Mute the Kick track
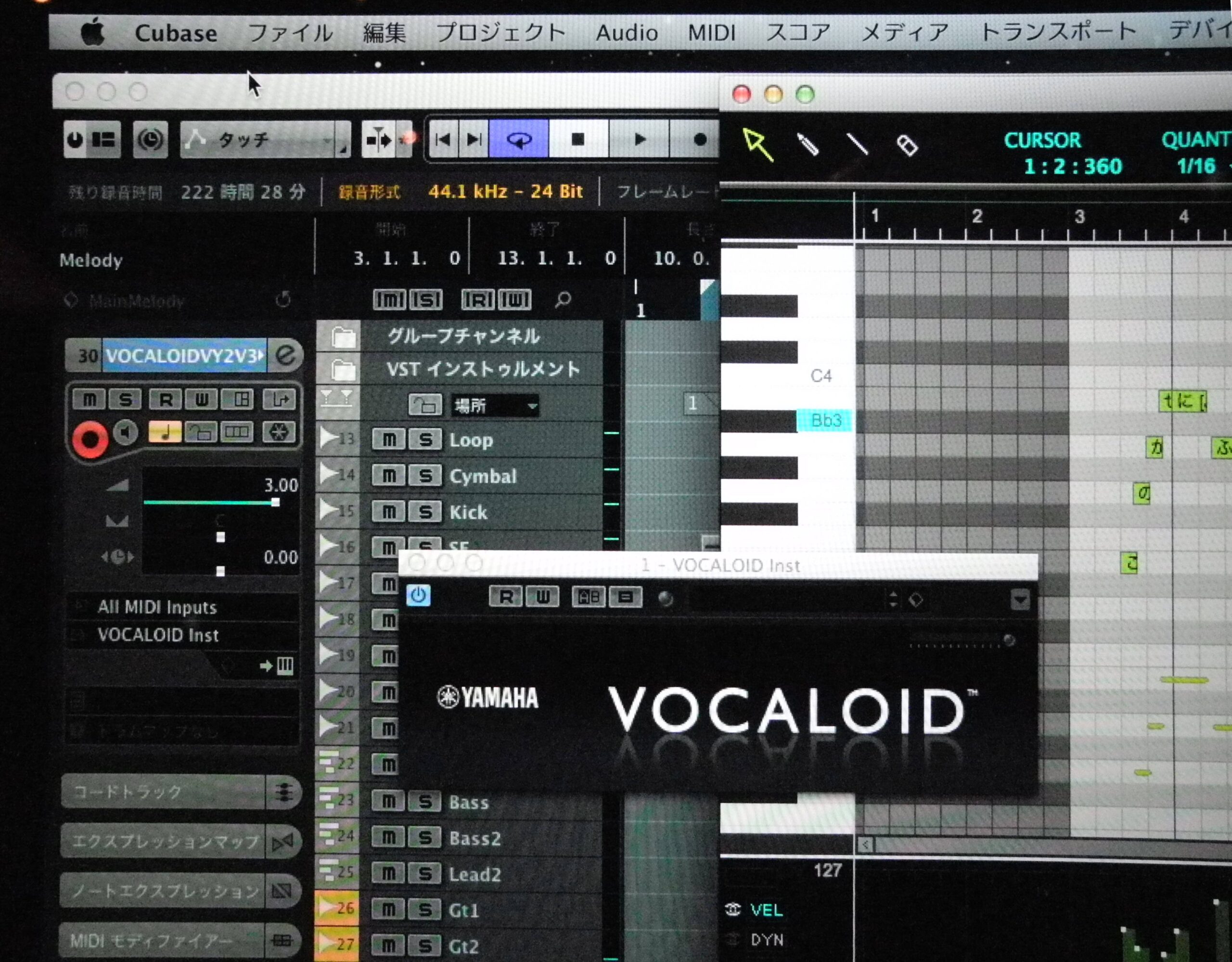1232x962 pixels. (x=389, y=512)
